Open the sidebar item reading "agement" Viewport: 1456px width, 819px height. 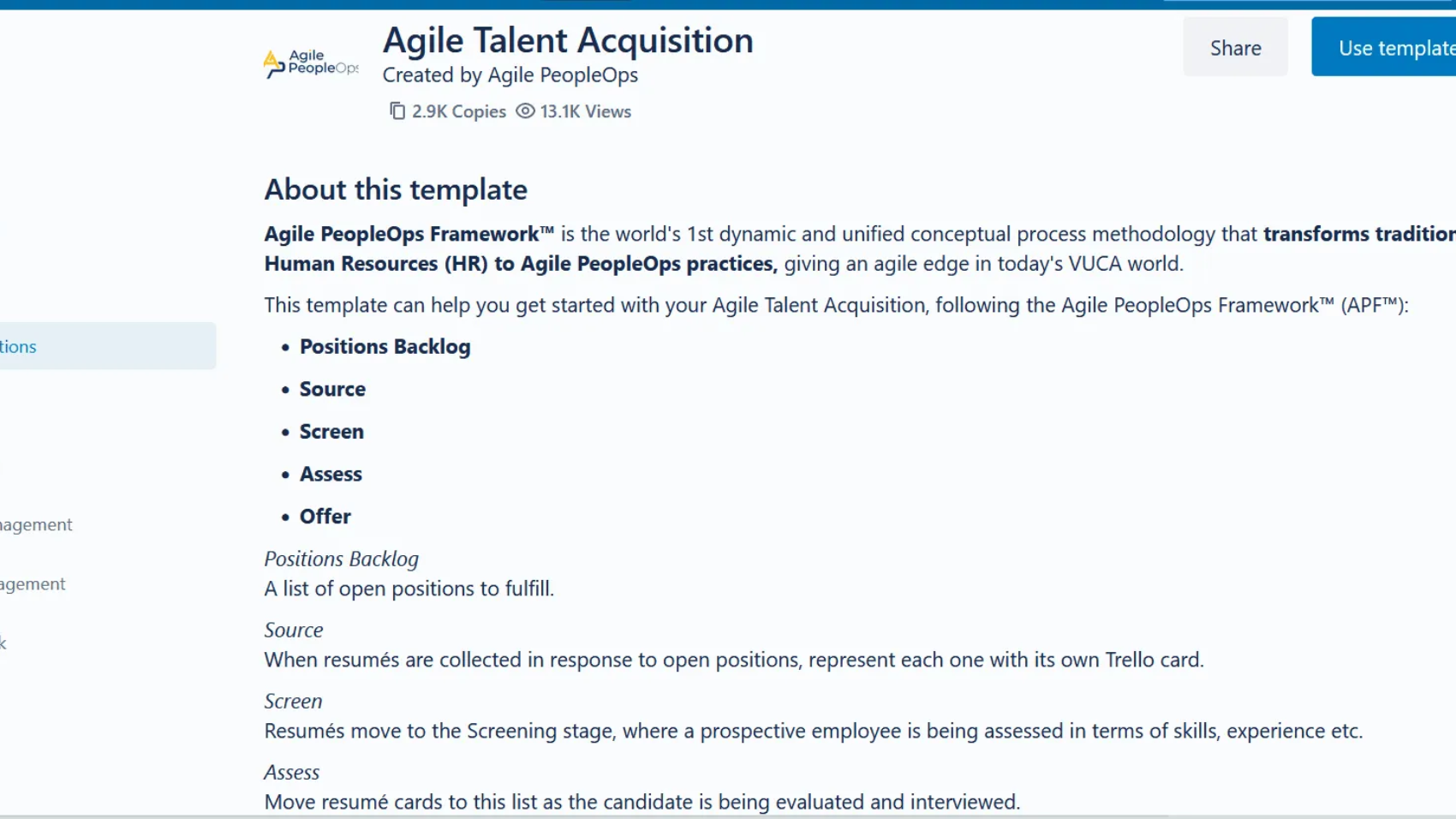33,583
